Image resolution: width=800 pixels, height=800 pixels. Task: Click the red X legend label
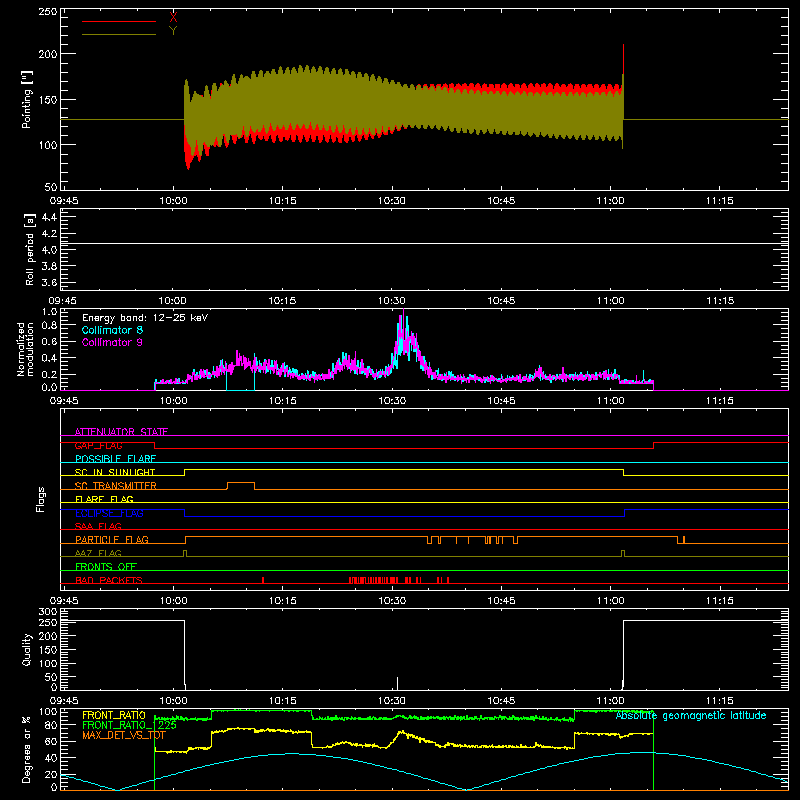173,18
